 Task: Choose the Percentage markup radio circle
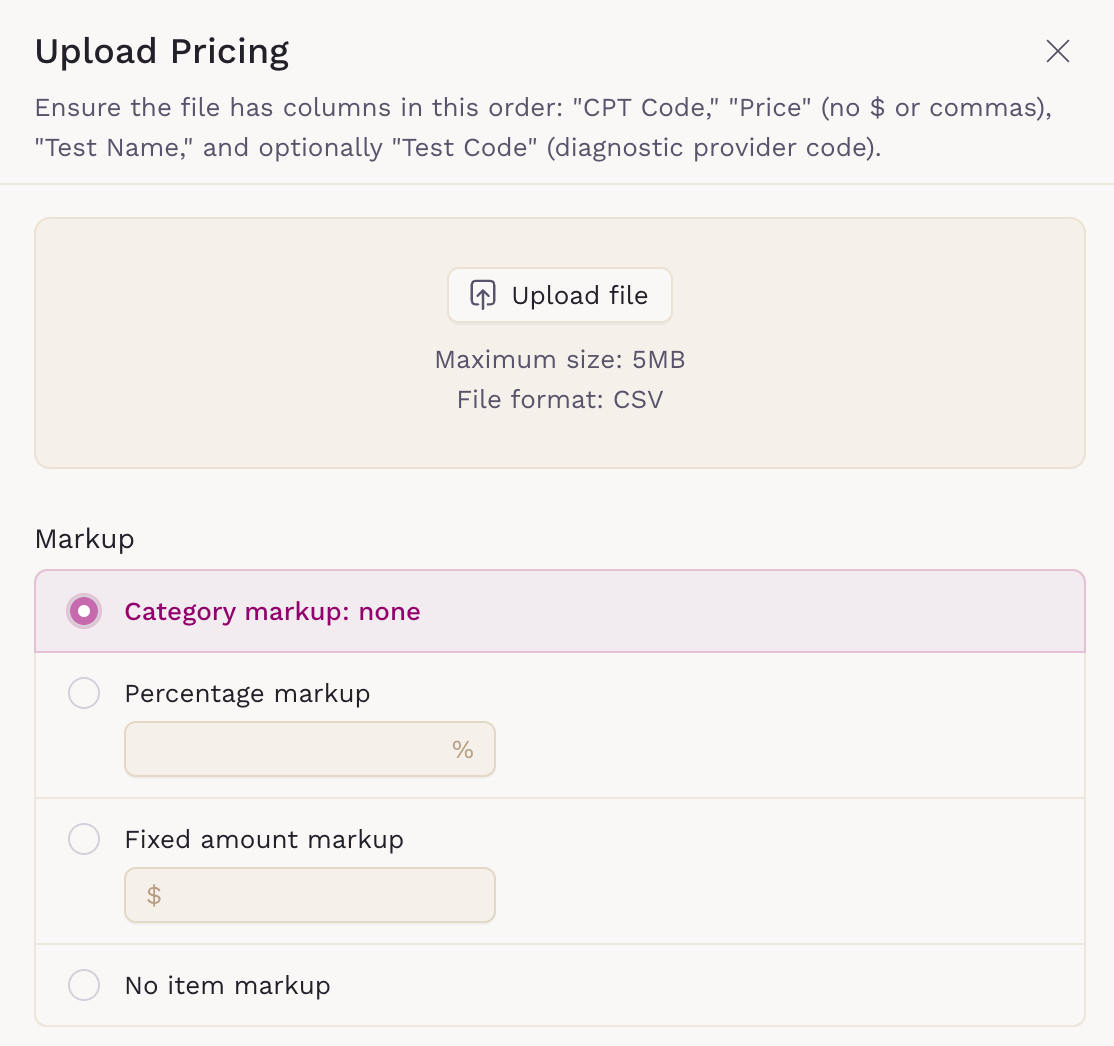[84, 693]
